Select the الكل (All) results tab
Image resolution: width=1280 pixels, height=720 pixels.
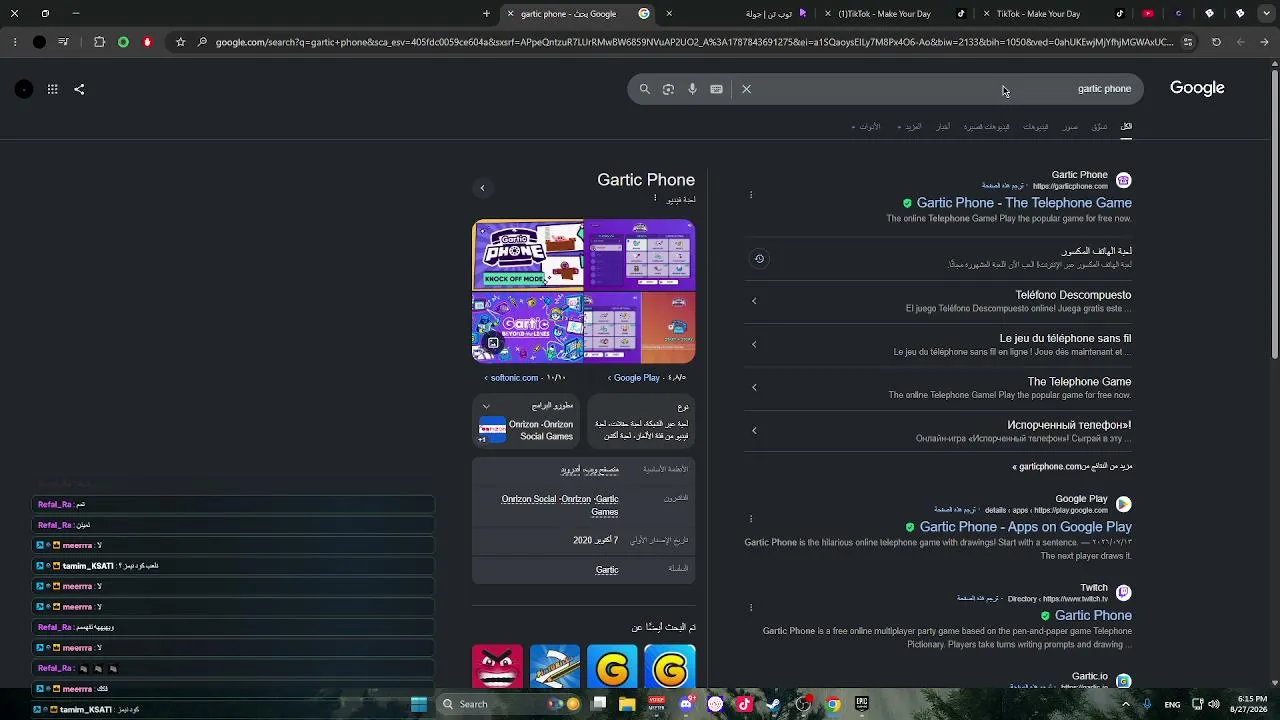1126,127
